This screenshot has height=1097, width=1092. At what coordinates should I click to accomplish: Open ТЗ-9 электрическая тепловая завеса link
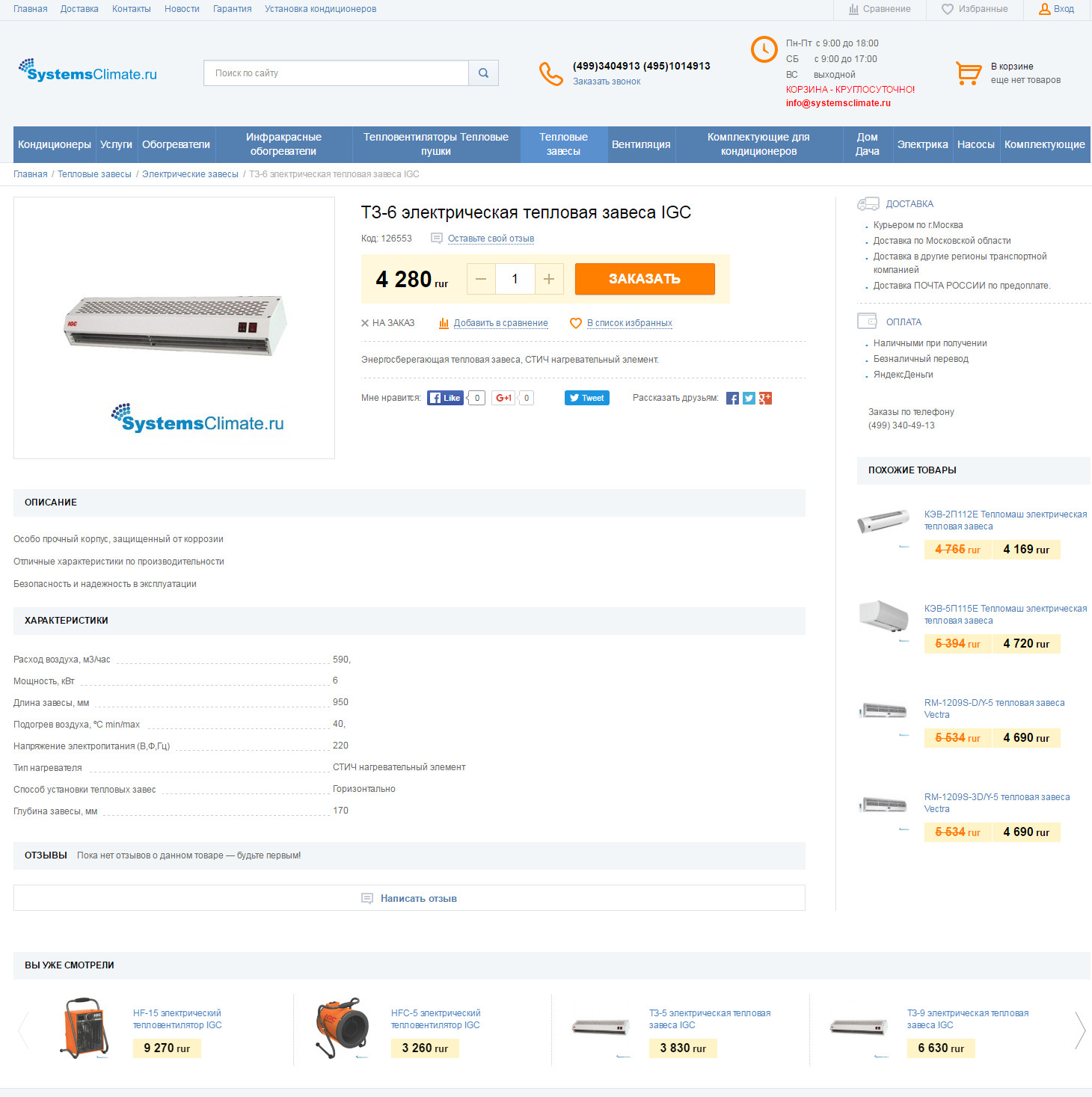click(968, 1019)
